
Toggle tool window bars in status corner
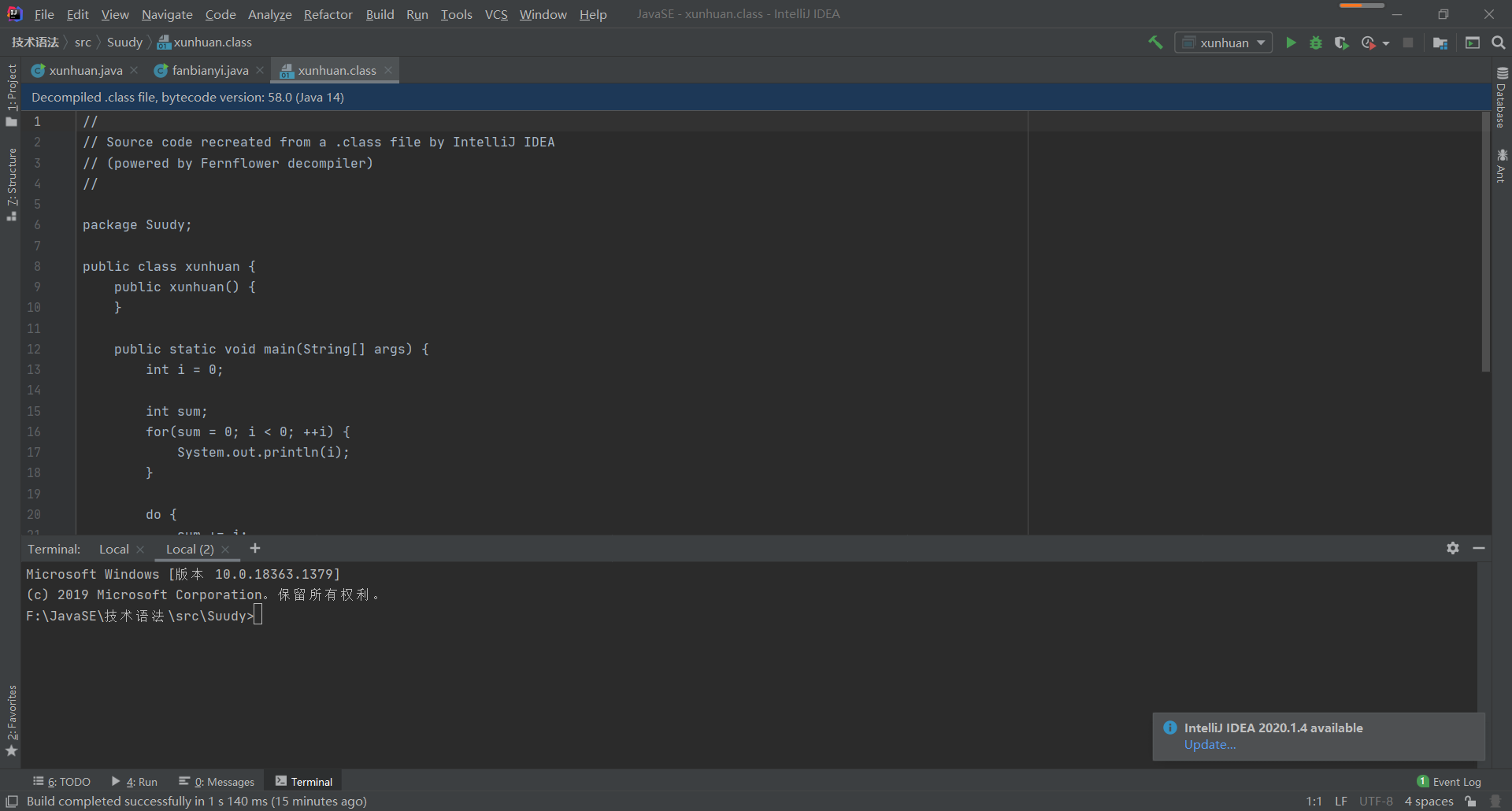pos(12,802)
